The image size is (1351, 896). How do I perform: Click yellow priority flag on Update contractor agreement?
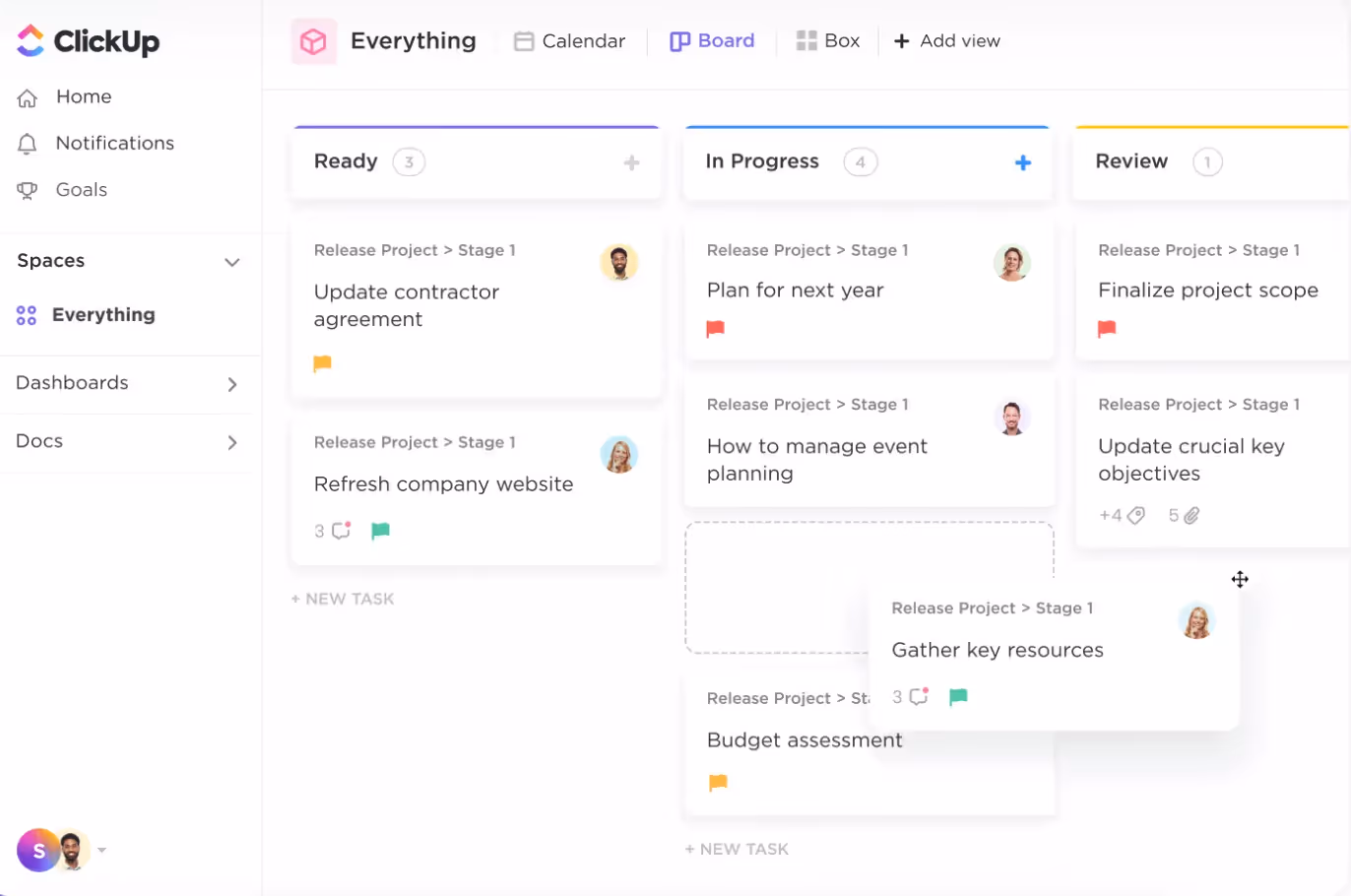tap(322, 363)
